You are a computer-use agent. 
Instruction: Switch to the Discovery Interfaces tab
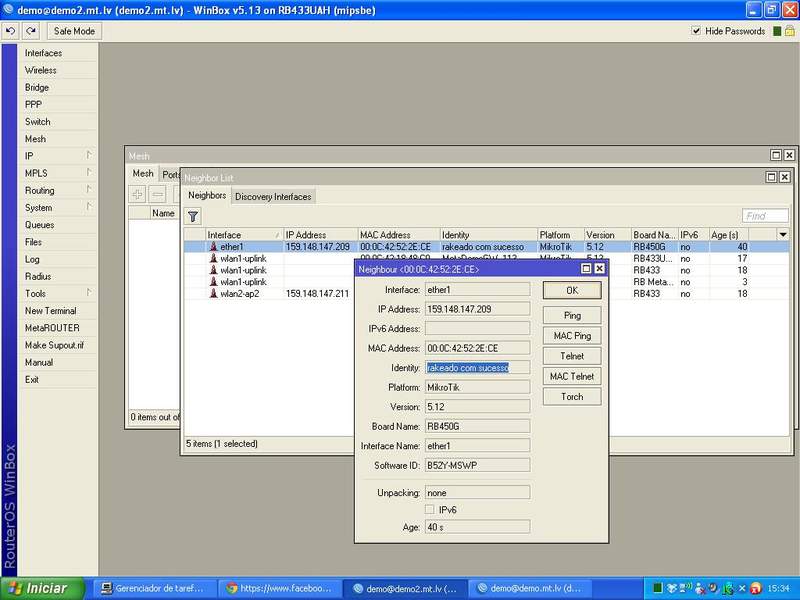pyautogui.click(x=273, y=196)
